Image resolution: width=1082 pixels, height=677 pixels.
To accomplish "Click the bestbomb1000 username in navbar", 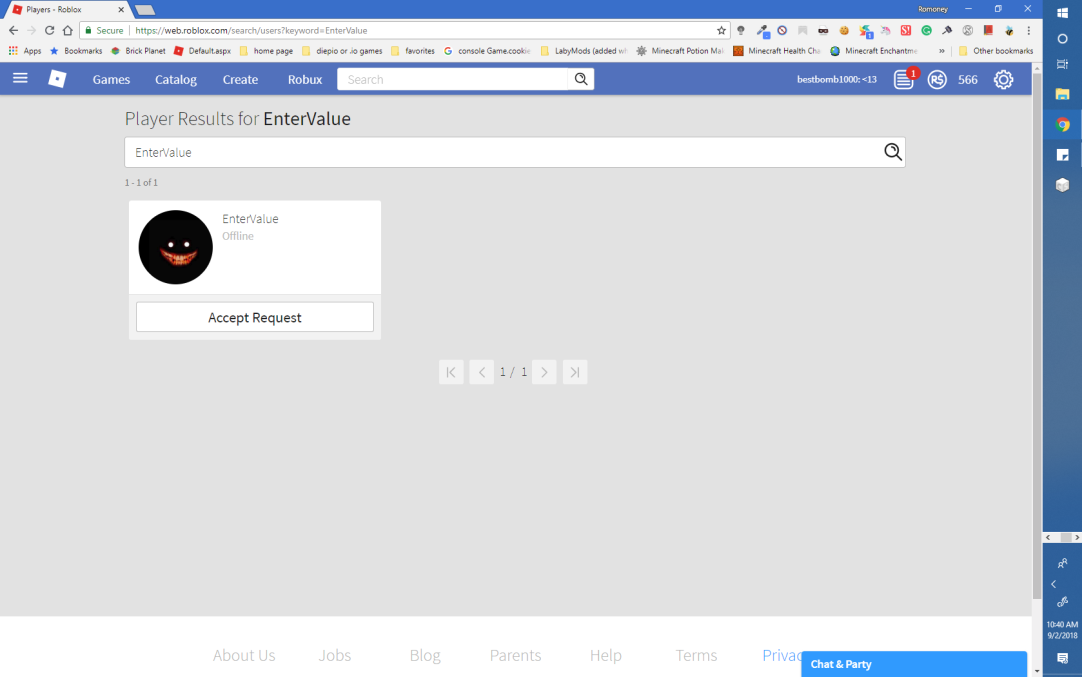I will pos(836,79).
